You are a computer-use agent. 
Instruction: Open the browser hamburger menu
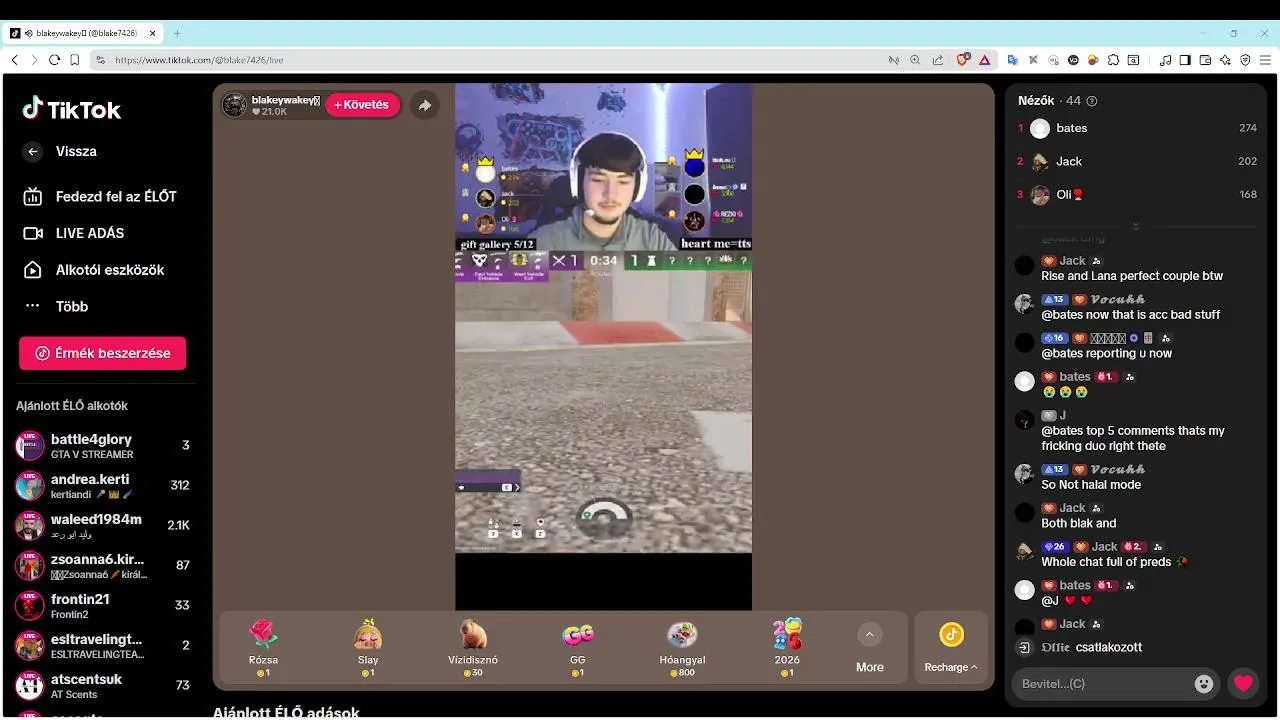pos(1265,60)
